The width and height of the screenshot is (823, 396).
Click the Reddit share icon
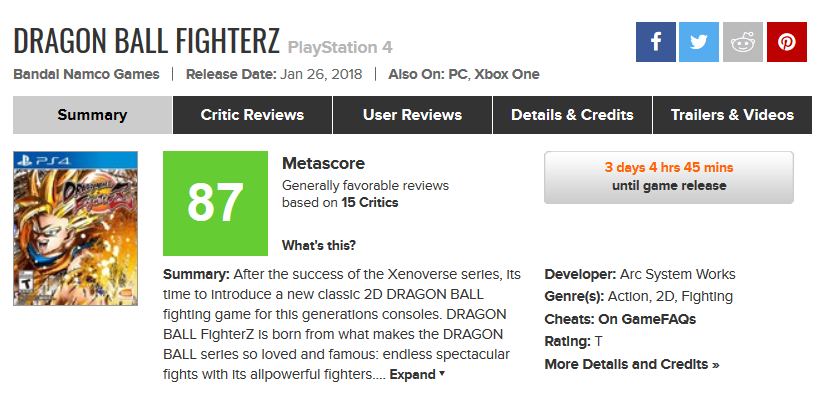point(743,42)
